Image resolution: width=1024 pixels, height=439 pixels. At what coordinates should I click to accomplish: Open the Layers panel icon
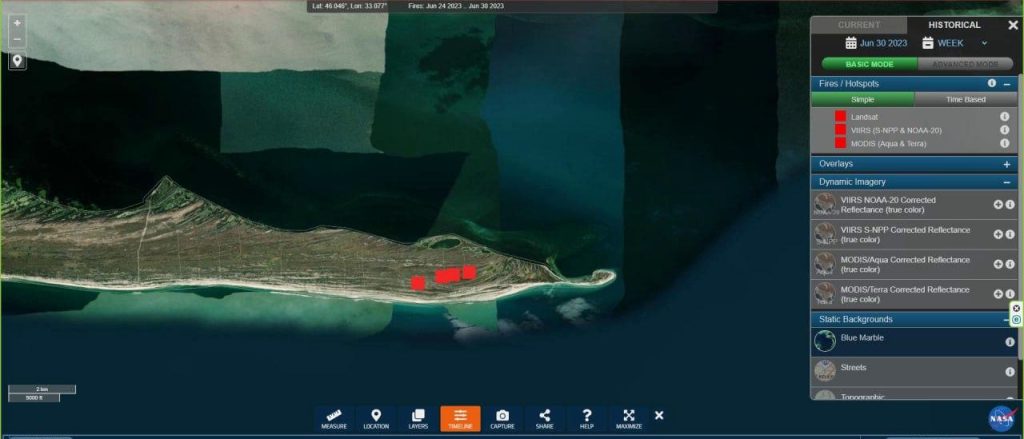click(418, 418)
